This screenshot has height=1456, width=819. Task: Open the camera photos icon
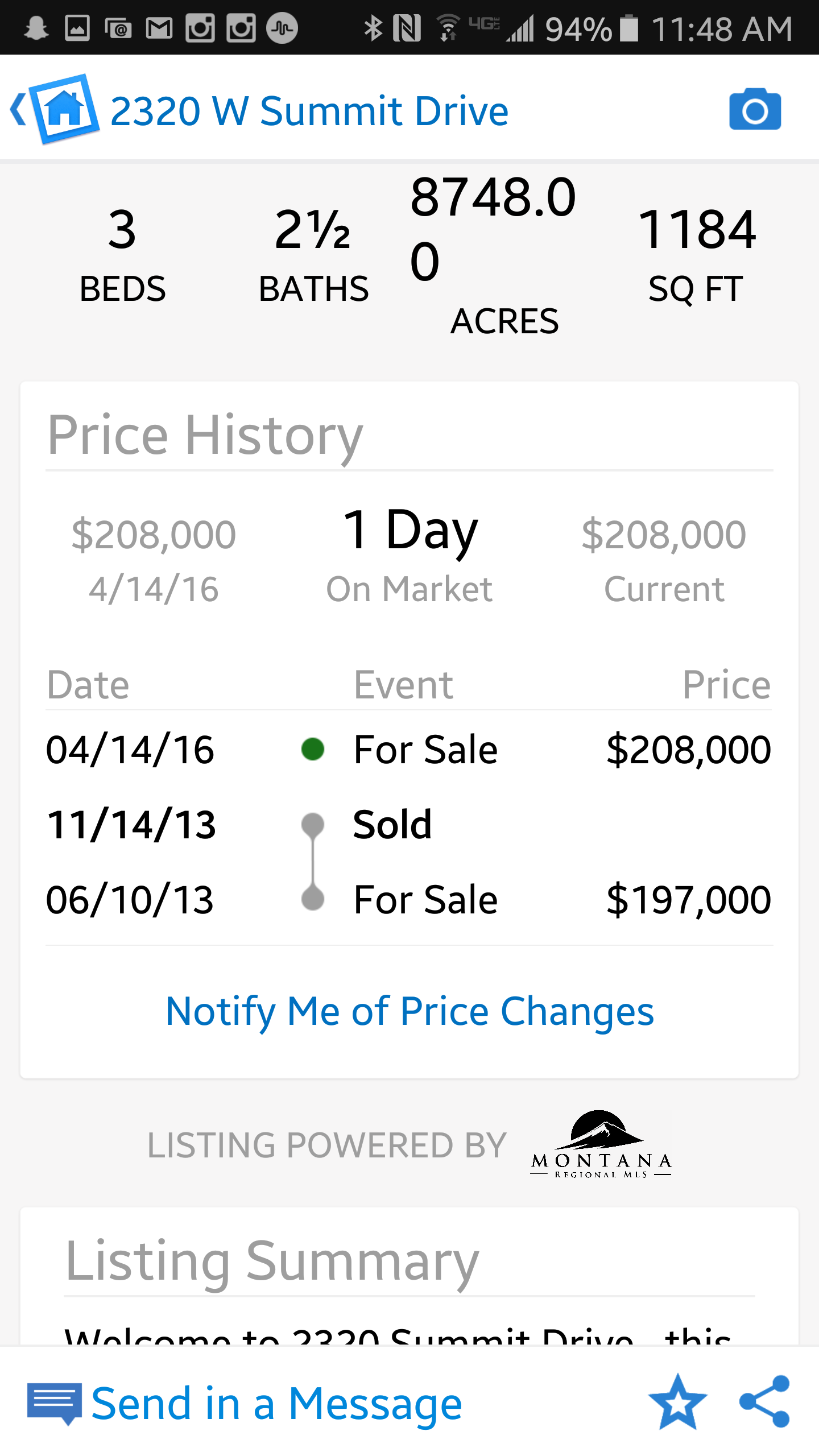755,109
